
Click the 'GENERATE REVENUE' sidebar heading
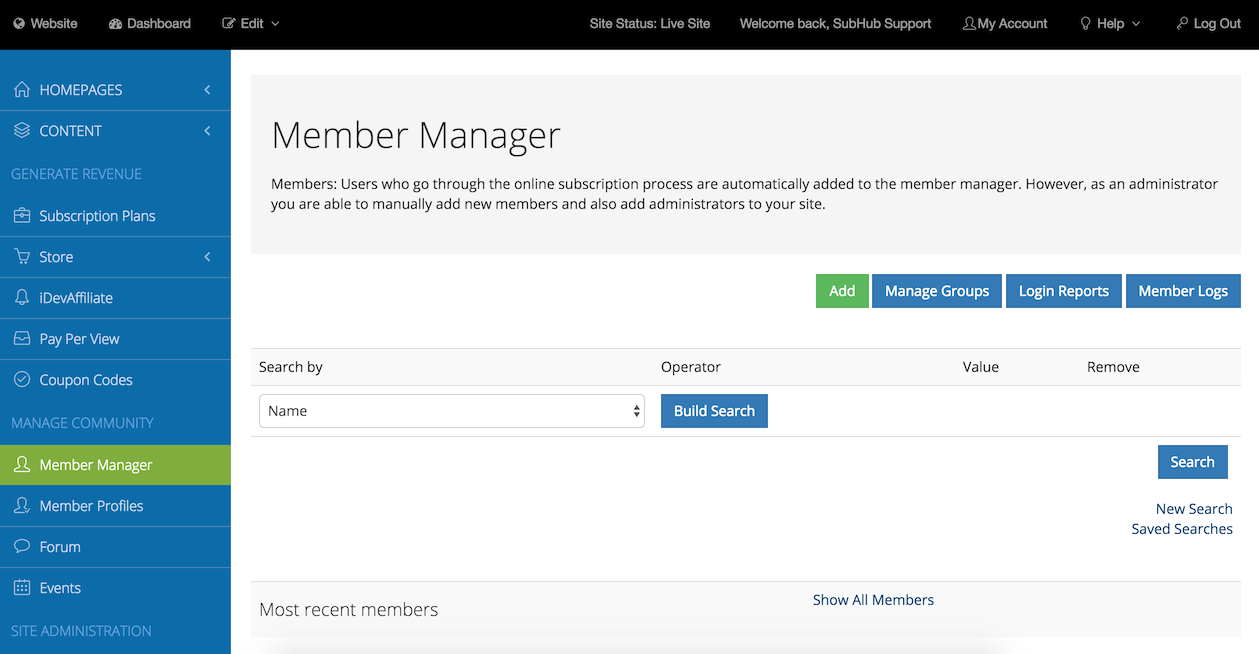pyautogui.click(x=76, y=174)
